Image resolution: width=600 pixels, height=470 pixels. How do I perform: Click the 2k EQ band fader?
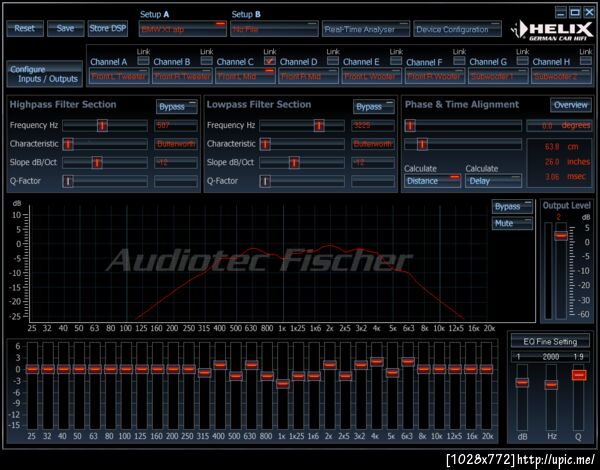click(x=330, y=365)
